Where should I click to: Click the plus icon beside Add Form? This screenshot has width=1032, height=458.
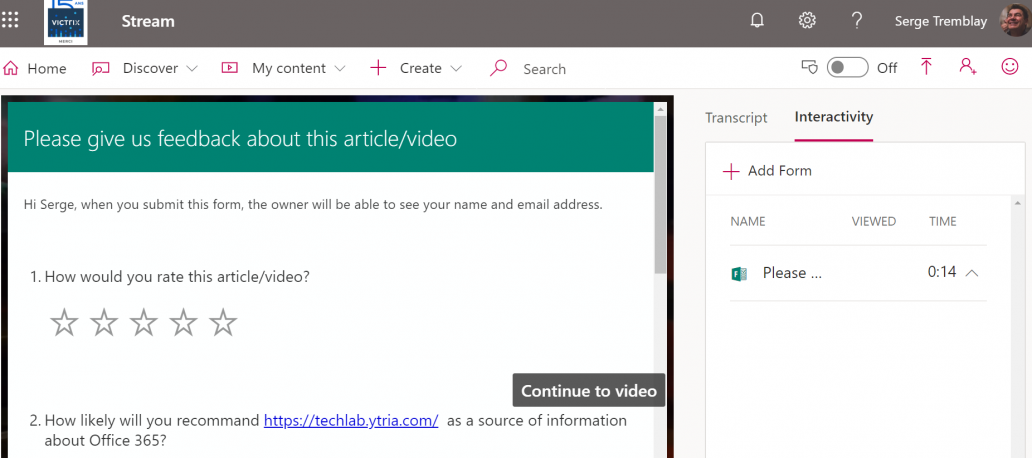731,172
